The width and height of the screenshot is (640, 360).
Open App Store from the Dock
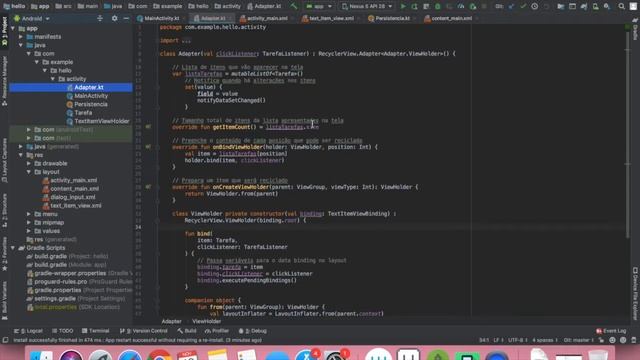pos(306,355)
